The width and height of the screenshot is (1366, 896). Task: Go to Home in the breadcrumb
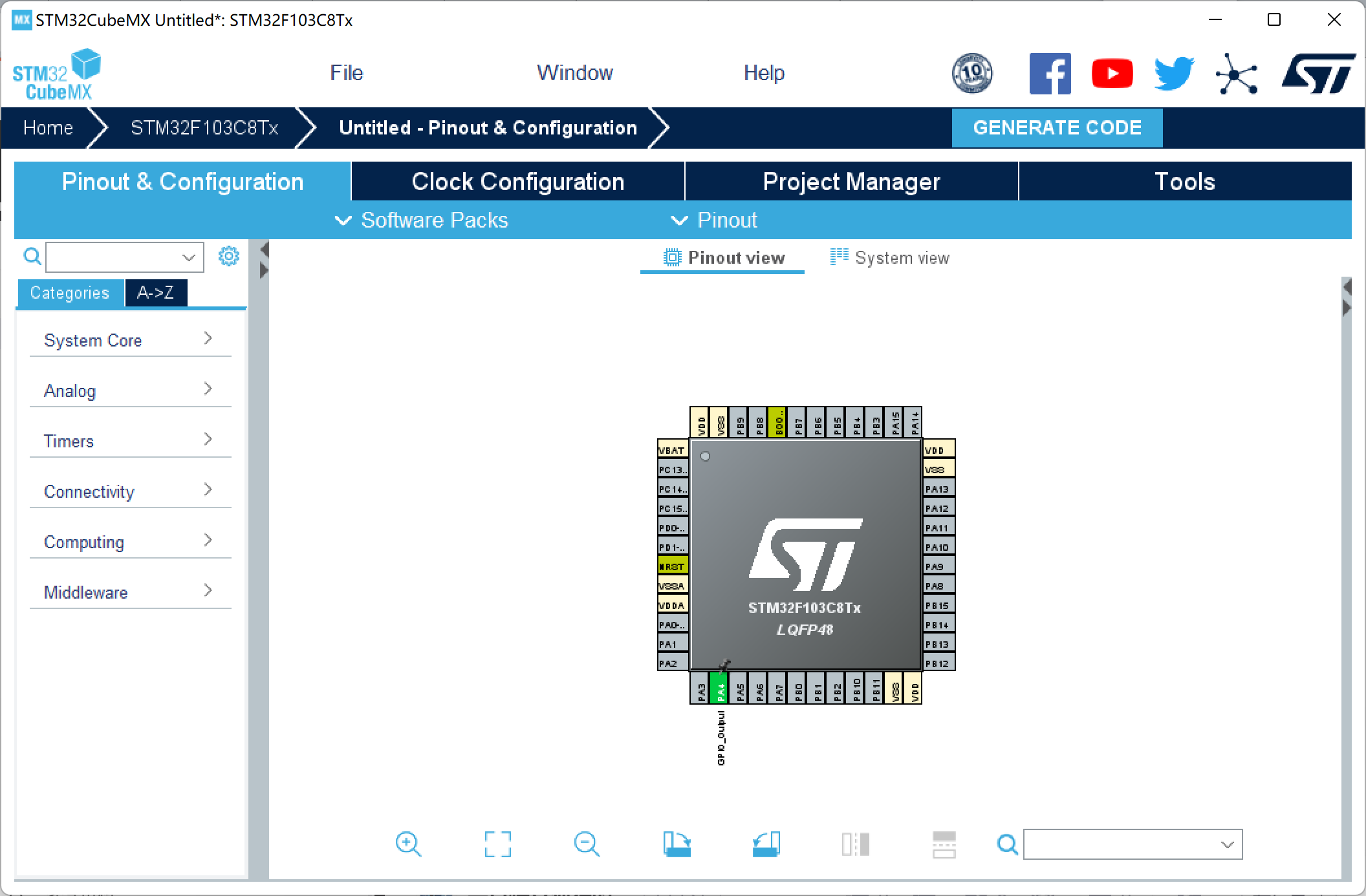[x=48, y=127]
